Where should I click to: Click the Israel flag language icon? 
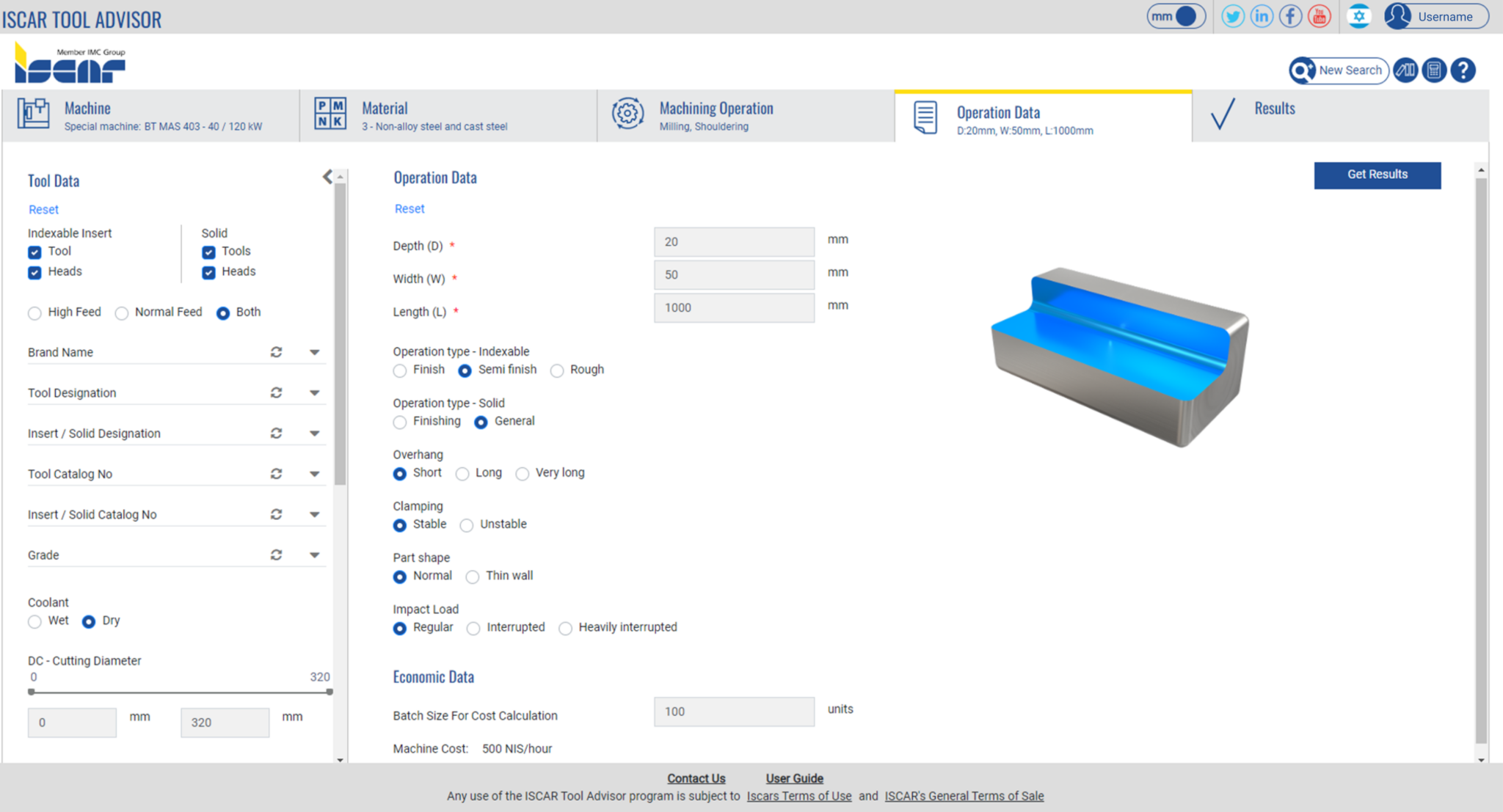click(1359, 15)
